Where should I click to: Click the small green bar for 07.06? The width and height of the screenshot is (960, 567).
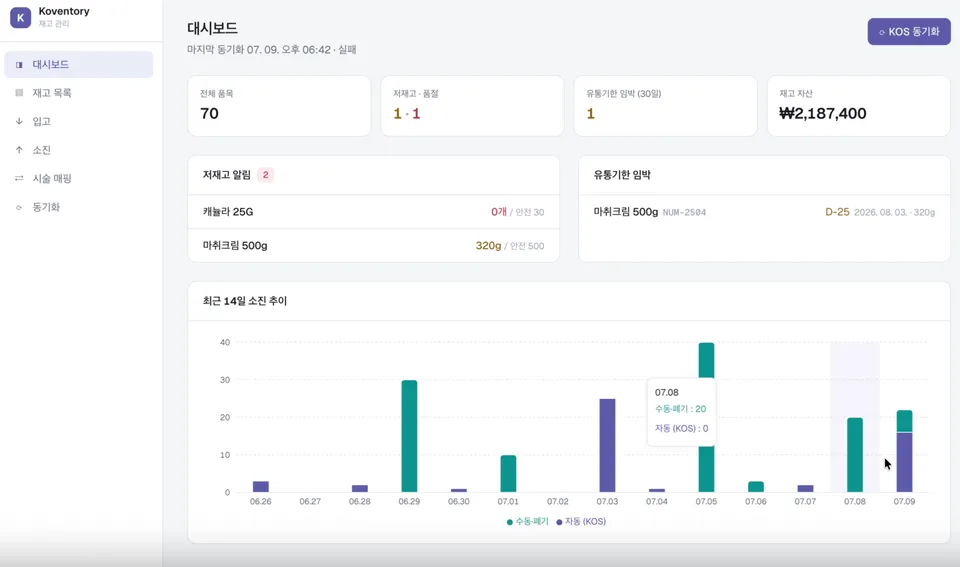click(756, 487)
